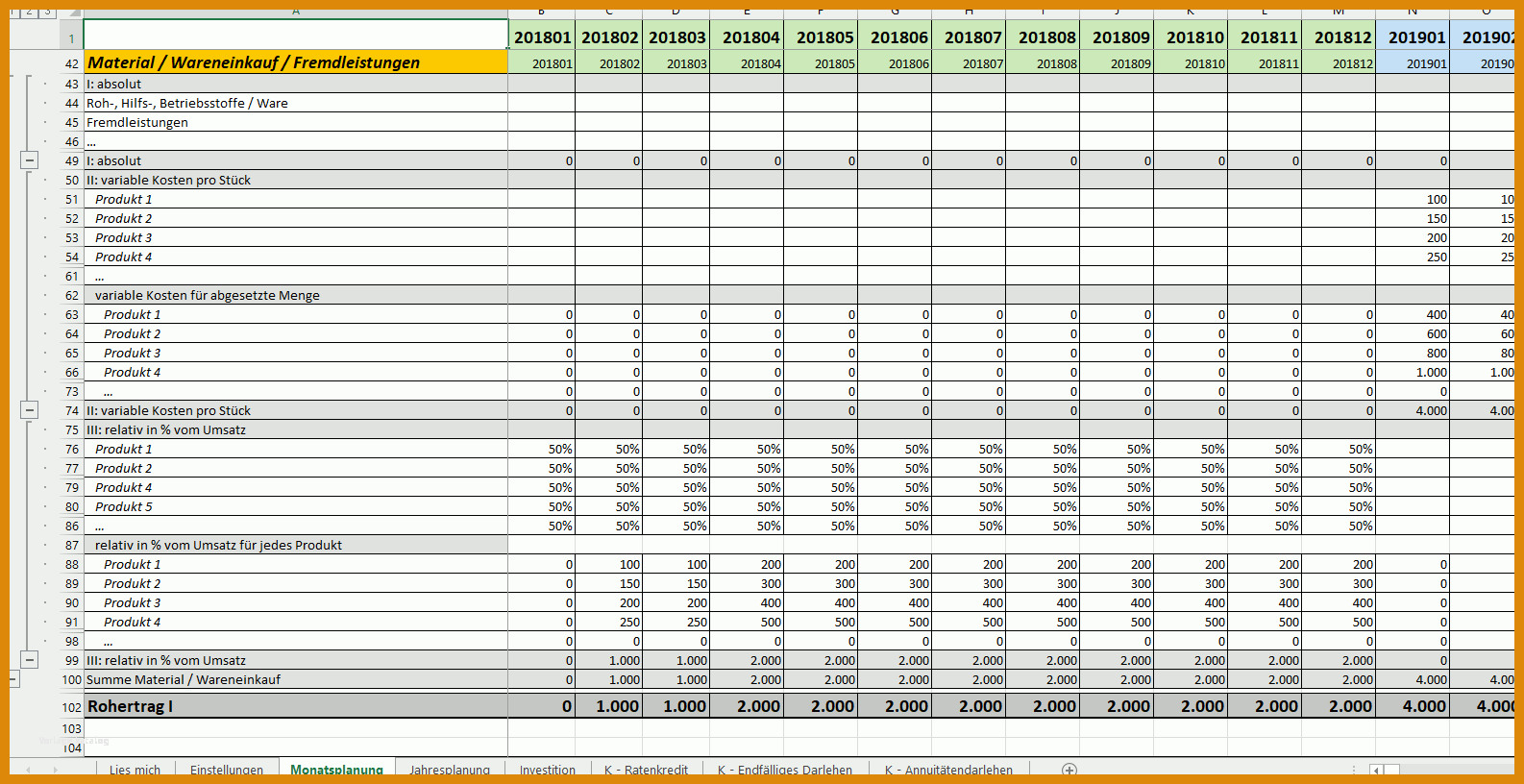
Task: Select the Monatsplanung sheet tab
Action: click(336, 770)
